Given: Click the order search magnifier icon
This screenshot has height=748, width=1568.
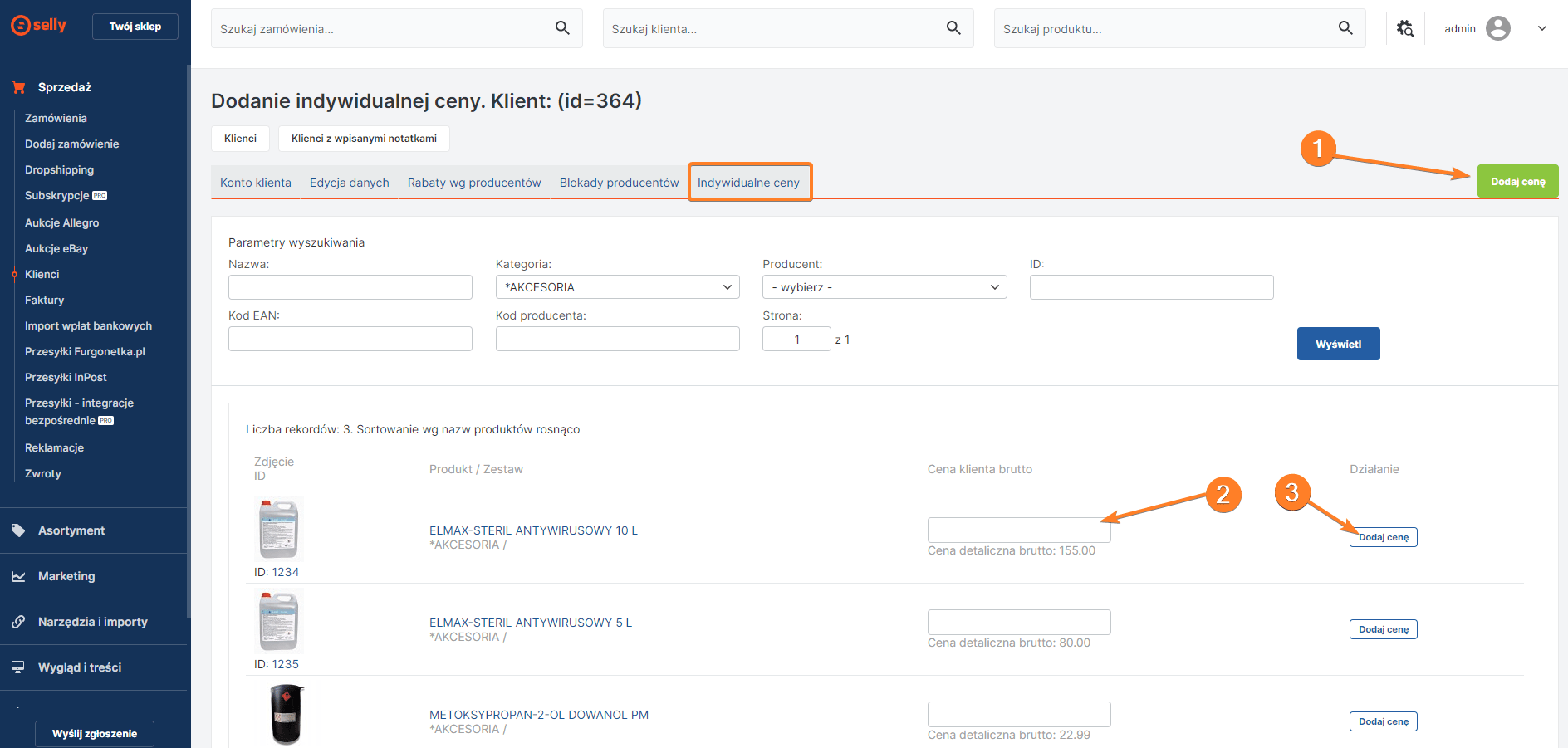Looking at the screenshot, I should pyautogui.click(x=562, y=28).
